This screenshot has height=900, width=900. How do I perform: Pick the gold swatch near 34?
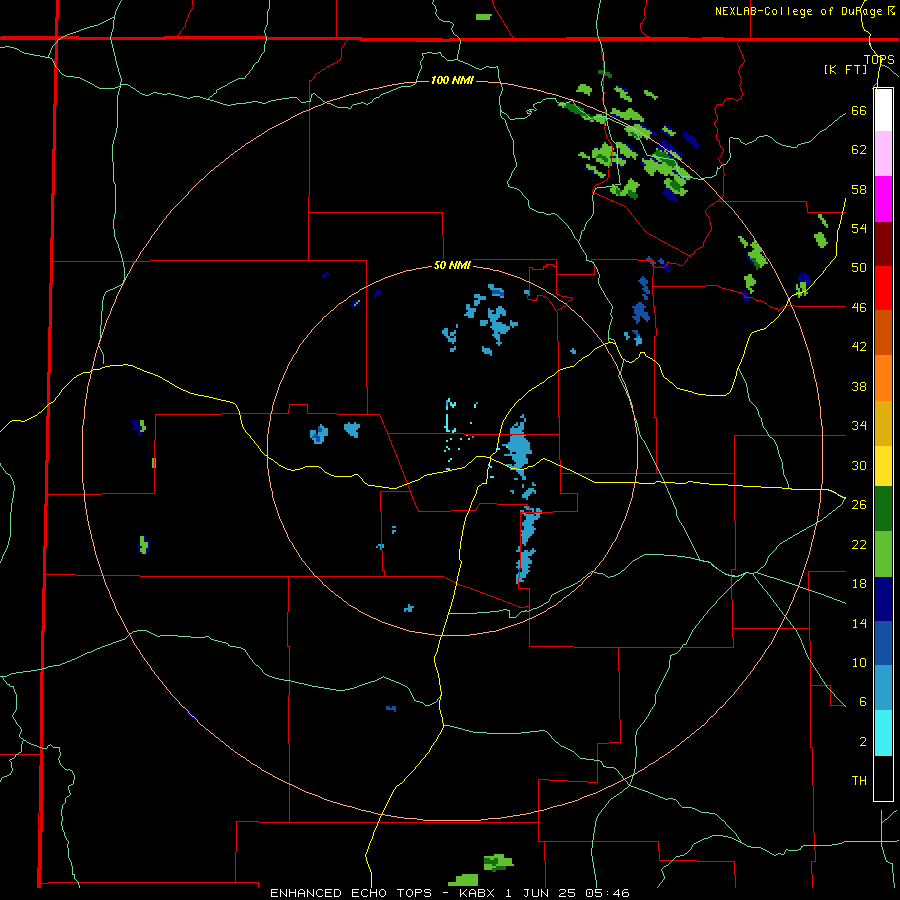(x=883, y=423)
